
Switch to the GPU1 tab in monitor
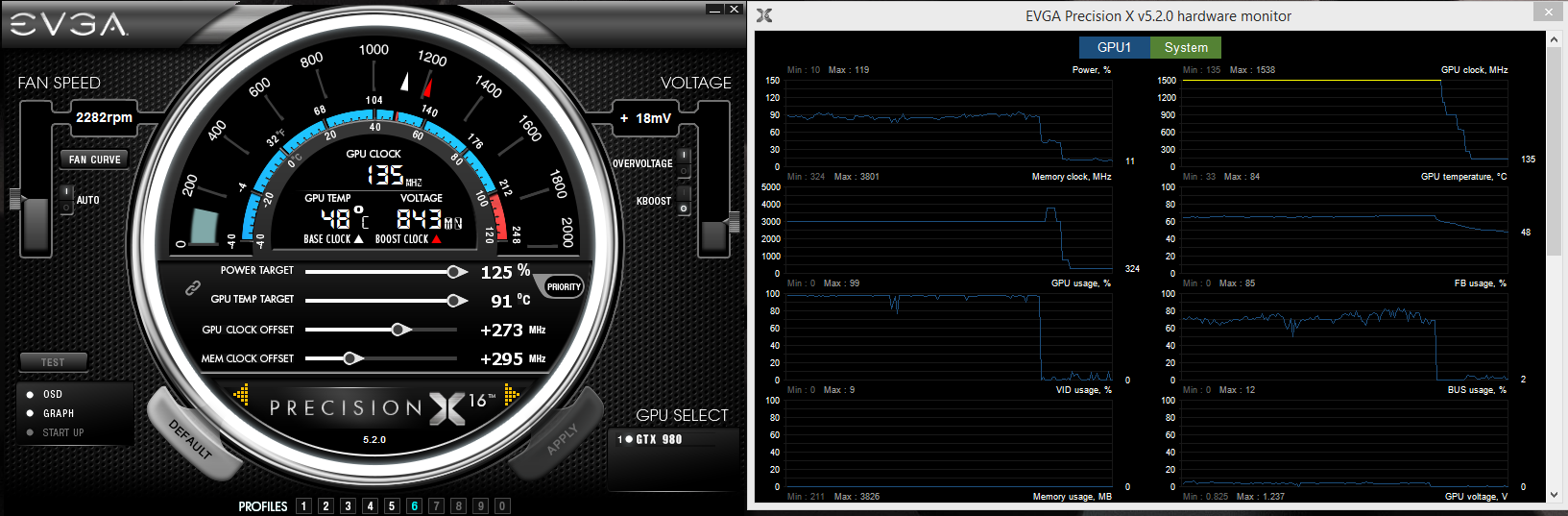tap(1115, 47)
